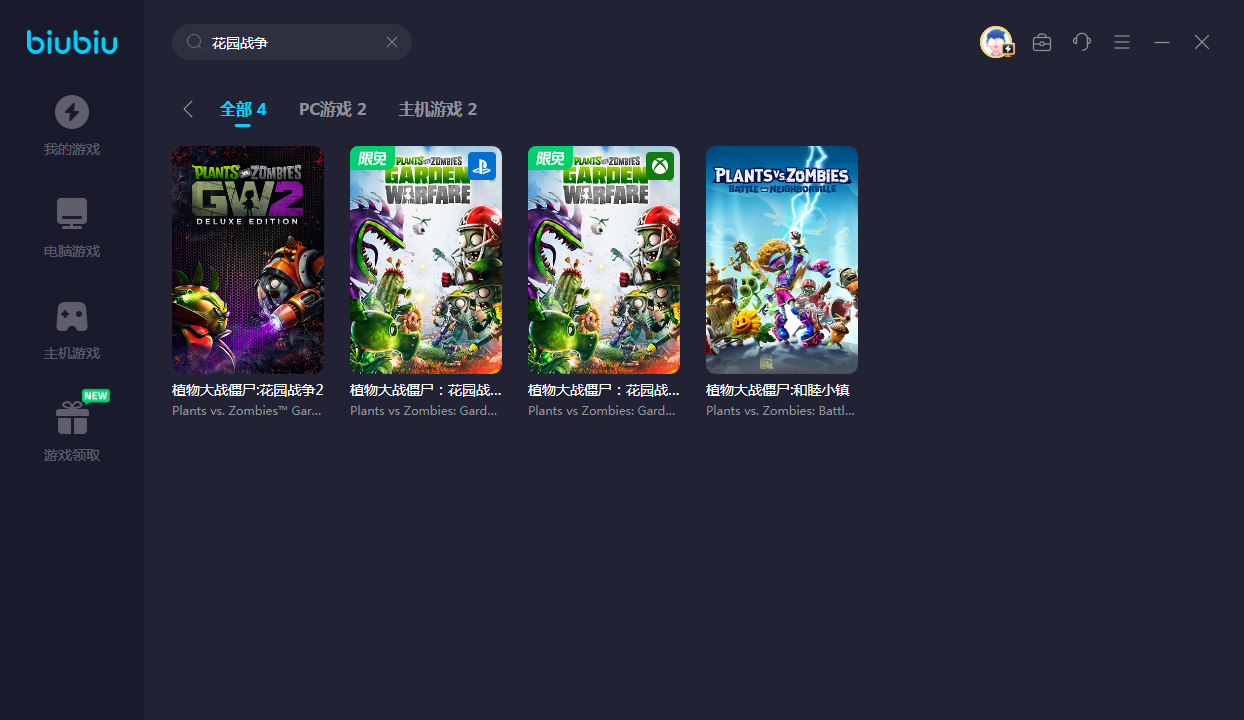Image resolution: width=1244 pixels, height=720 pixels.
Task: Click title 植物大战僵尸:和睦小镇
Action: tap(778, 390)
